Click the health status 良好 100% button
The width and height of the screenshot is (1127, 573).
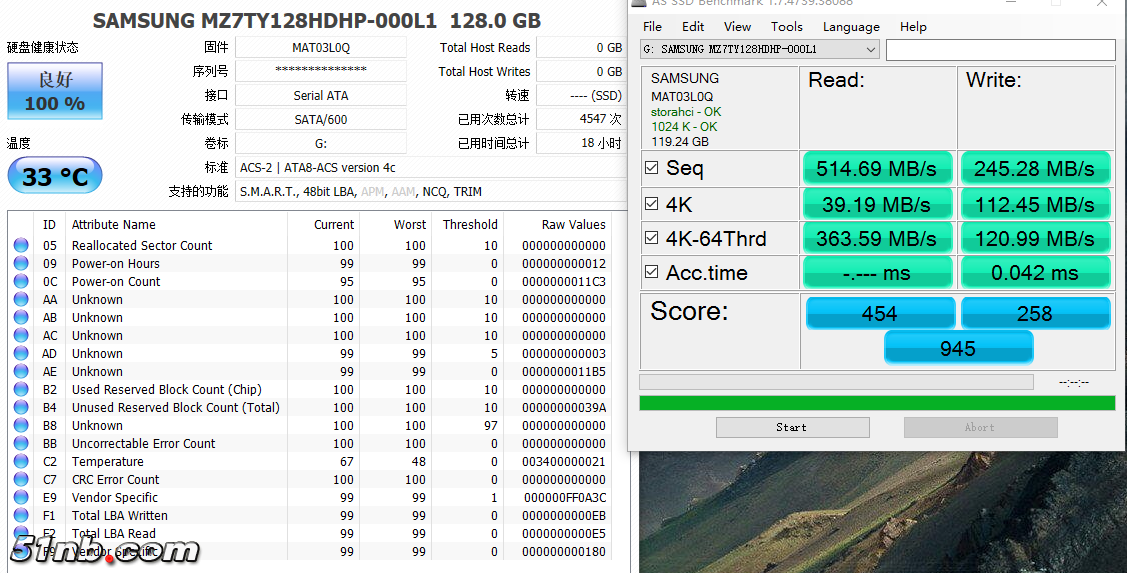(x=55, y=91)
